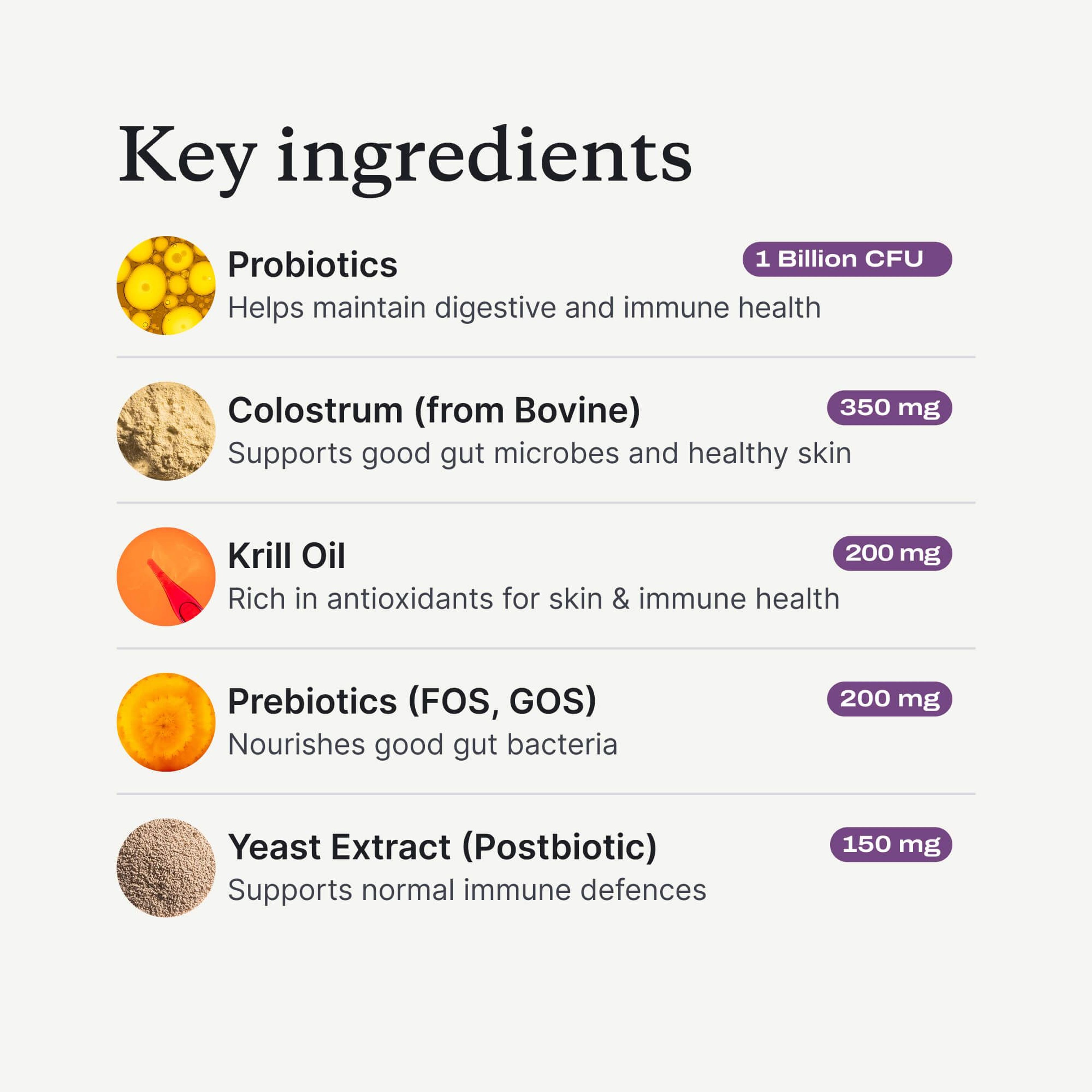Select the Probiotics heading text
The image size is (1092, 1092).
(312, 264)
